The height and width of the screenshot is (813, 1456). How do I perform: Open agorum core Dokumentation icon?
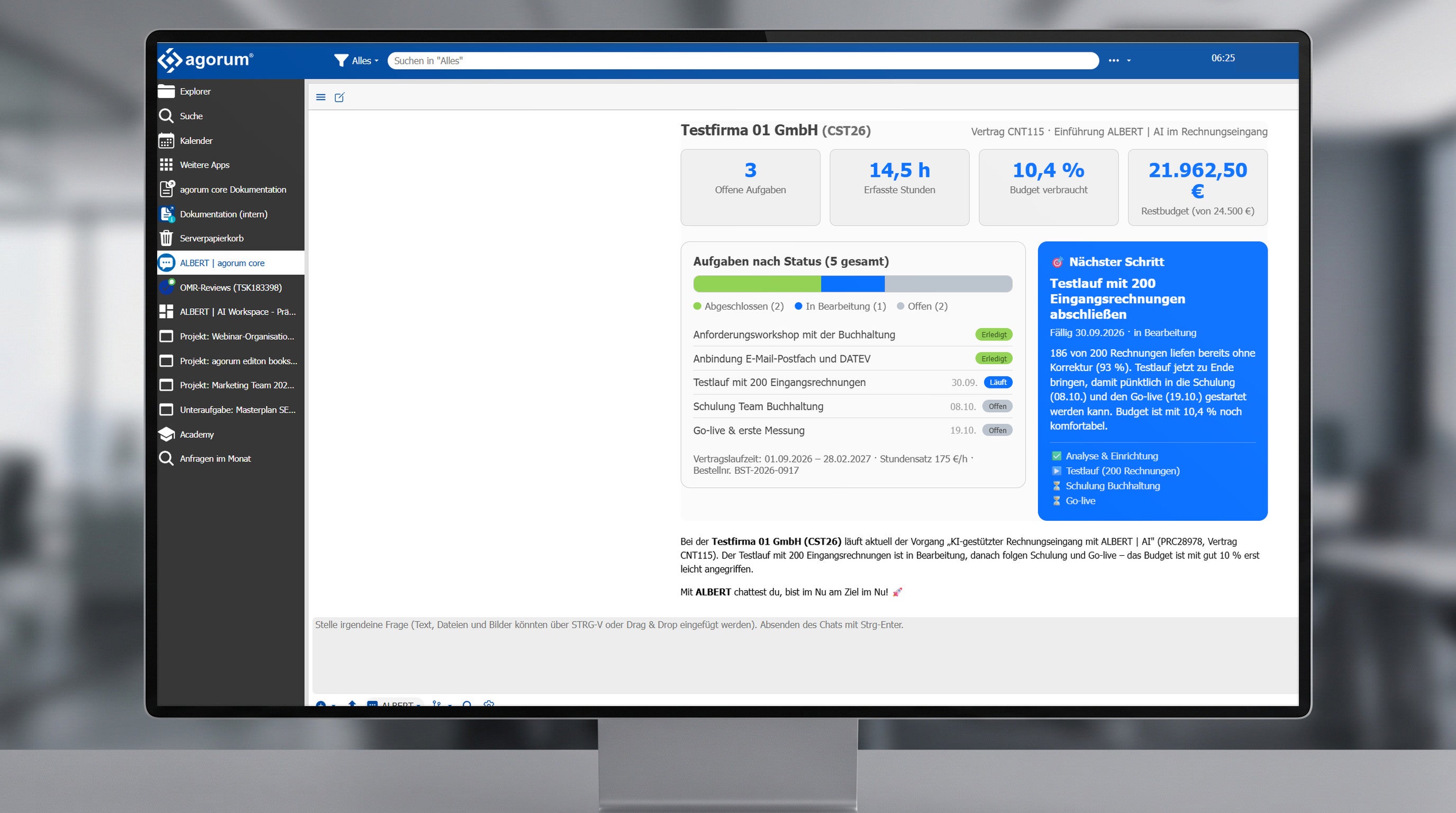coord(167,189)
